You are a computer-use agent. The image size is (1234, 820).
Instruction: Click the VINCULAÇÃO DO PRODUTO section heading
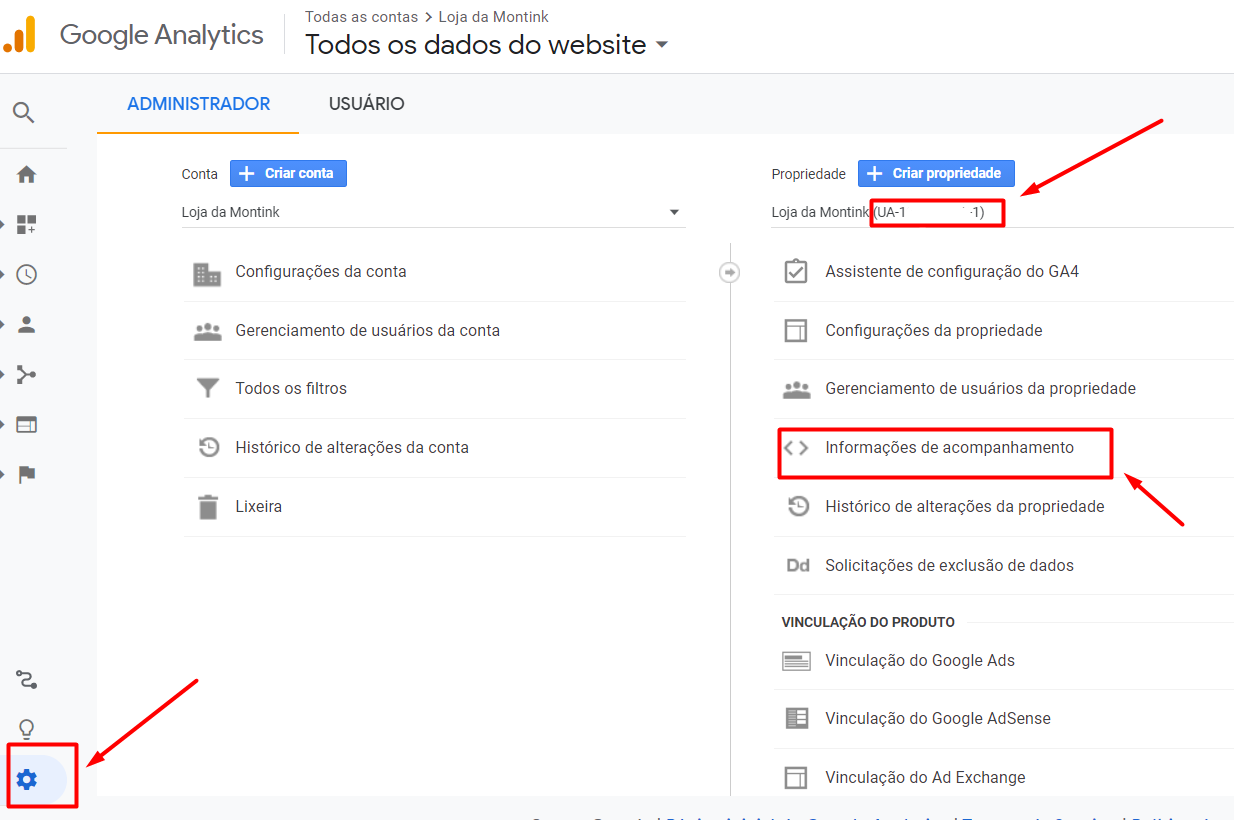(868, 622)
